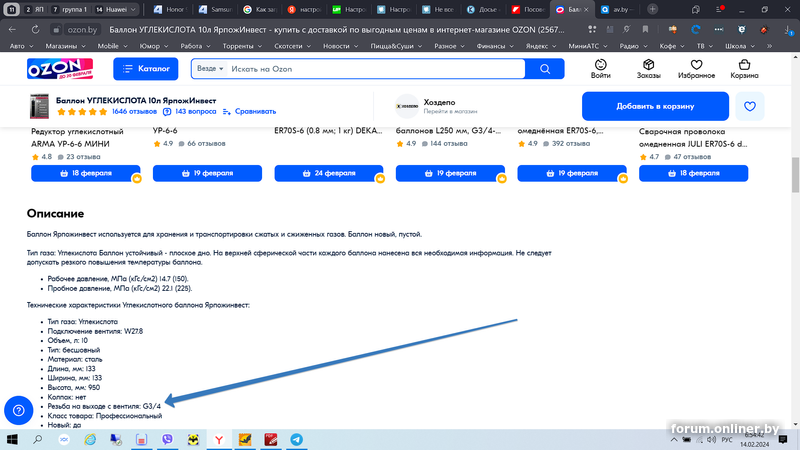Open the 143 вопроса questions link
800x450 pixels.
click(x=190, y=111)
